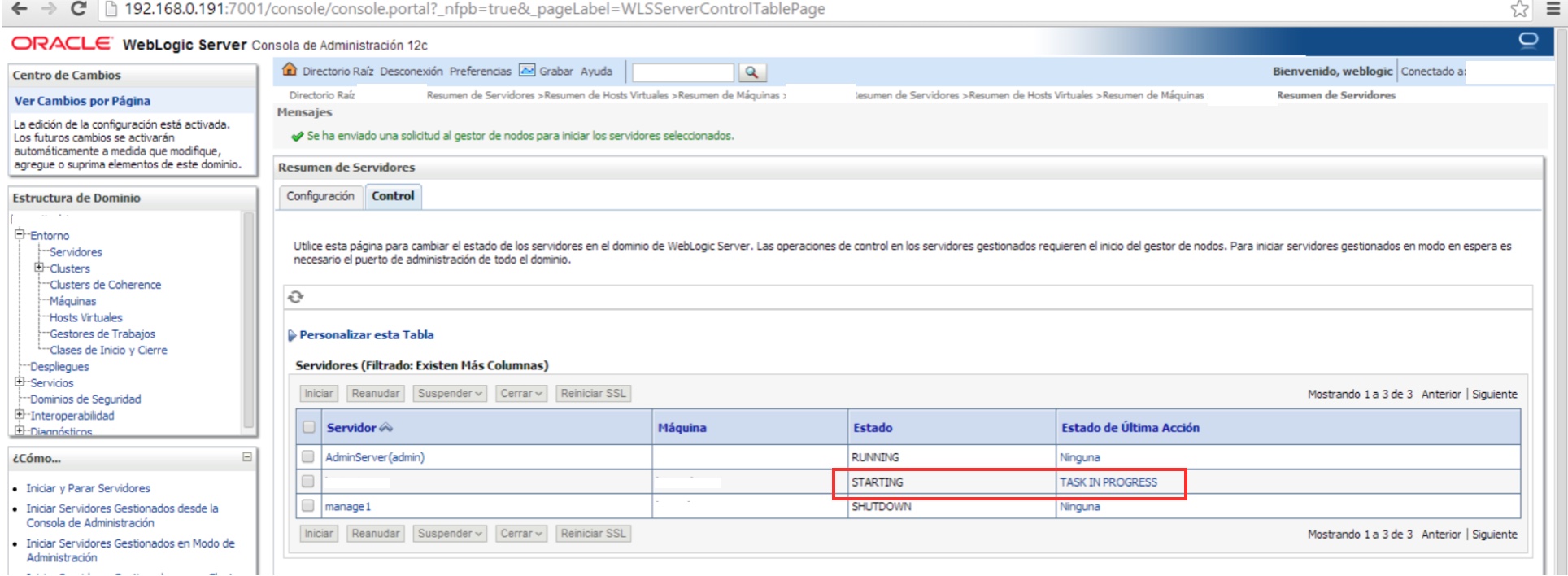Select Despliegues in the domain tree
This screenshot has height=576, width=1568.
(59, 366)
